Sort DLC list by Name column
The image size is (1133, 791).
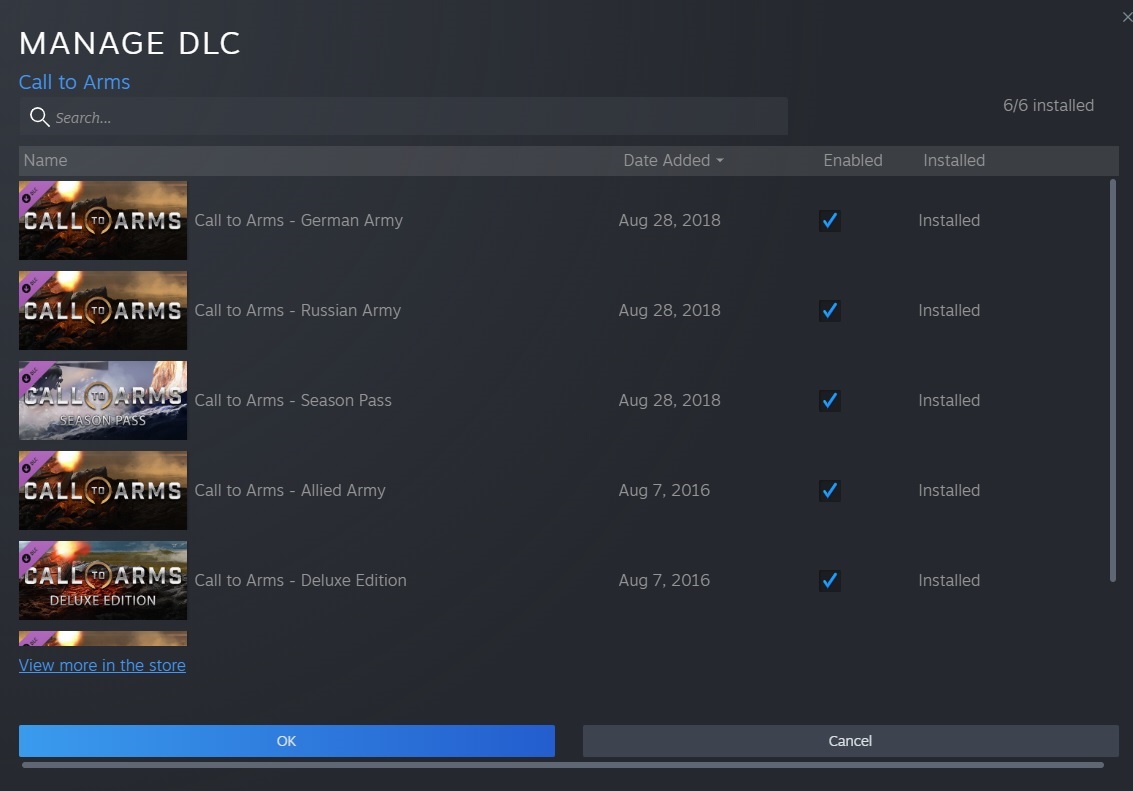point(46,160)
